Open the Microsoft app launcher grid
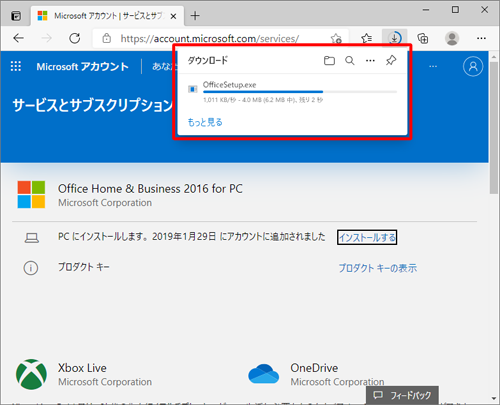500x405 pixels. [16, 66]
